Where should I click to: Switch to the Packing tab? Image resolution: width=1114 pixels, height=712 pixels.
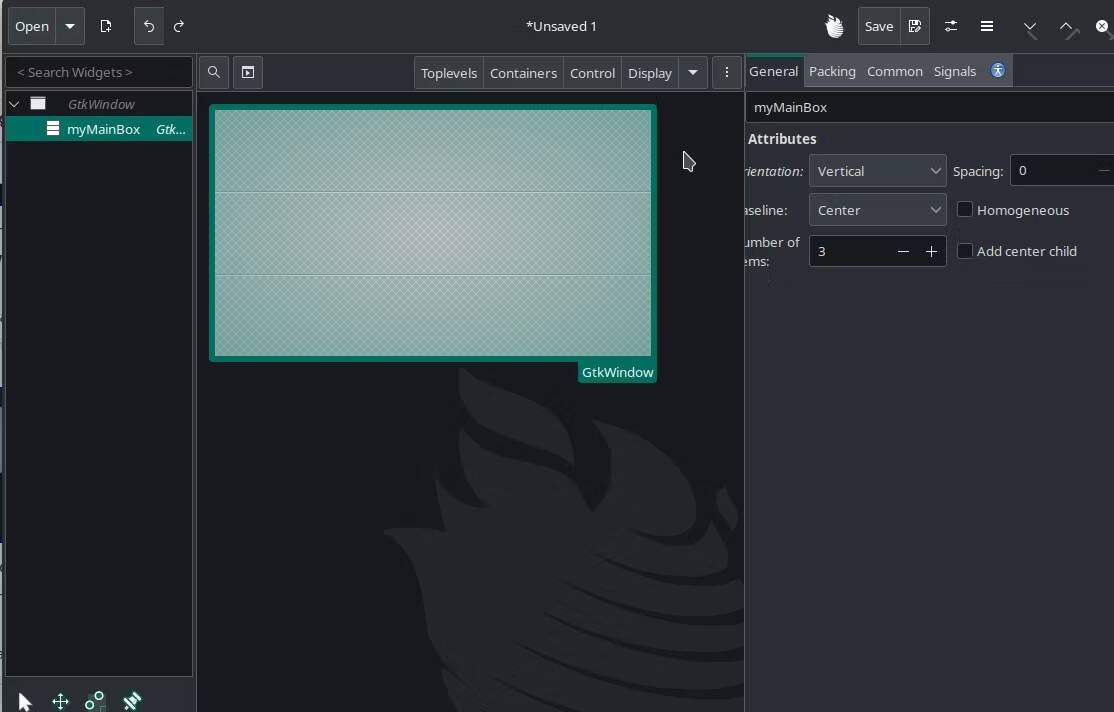[832, 71]
